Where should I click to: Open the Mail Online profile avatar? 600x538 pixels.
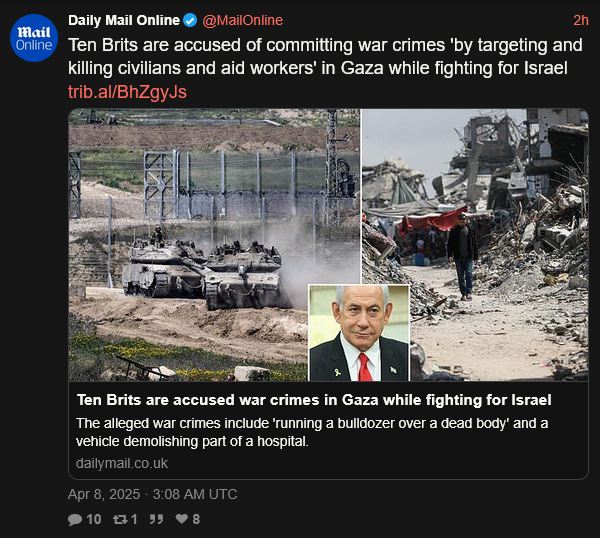tap(34, 38)
